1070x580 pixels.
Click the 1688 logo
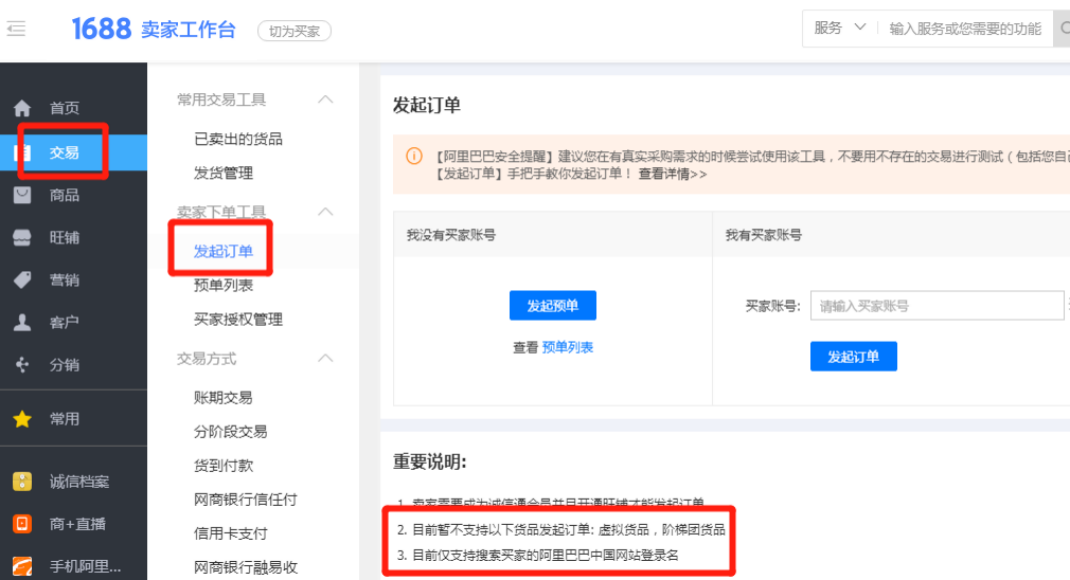point(101,29)
